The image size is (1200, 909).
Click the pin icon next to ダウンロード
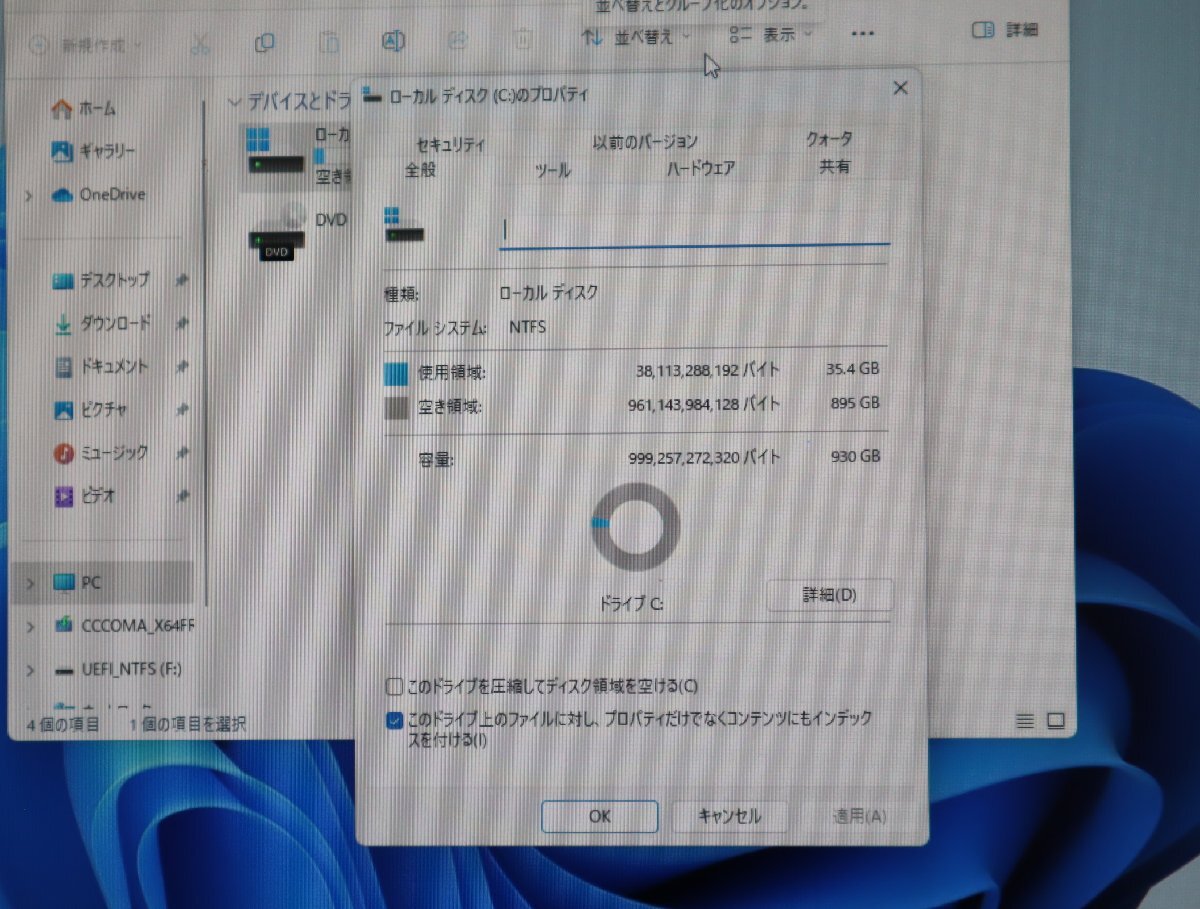[181, 324]
